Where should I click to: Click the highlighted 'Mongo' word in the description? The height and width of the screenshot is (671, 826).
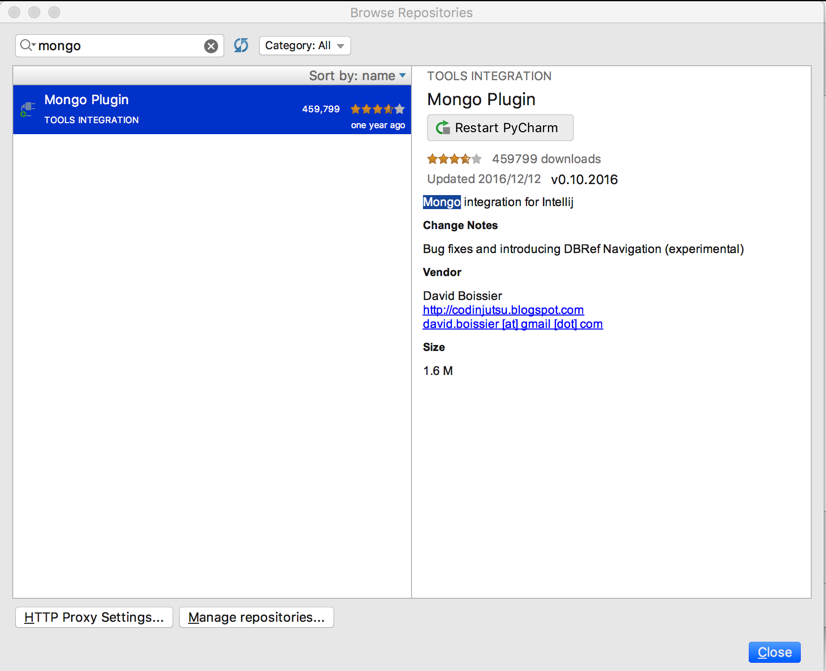click(x=441, y=202)
